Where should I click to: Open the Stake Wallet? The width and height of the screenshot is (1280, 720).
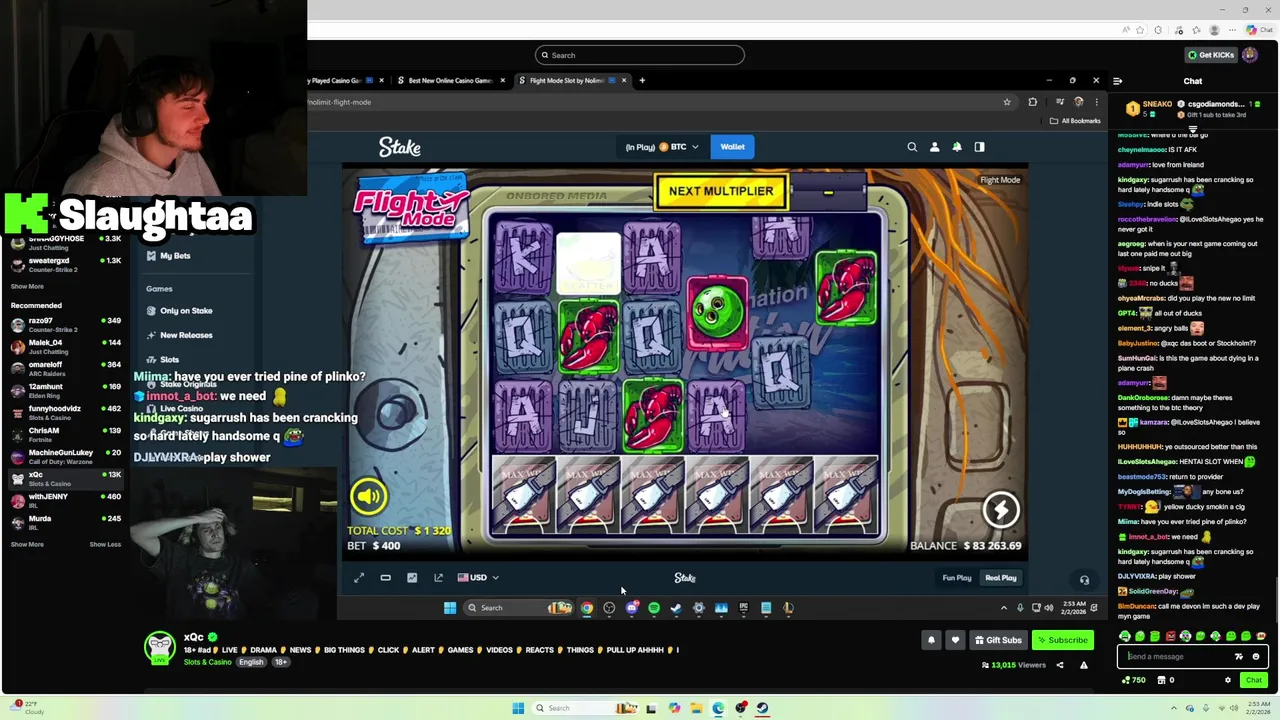tap(733, 147)
